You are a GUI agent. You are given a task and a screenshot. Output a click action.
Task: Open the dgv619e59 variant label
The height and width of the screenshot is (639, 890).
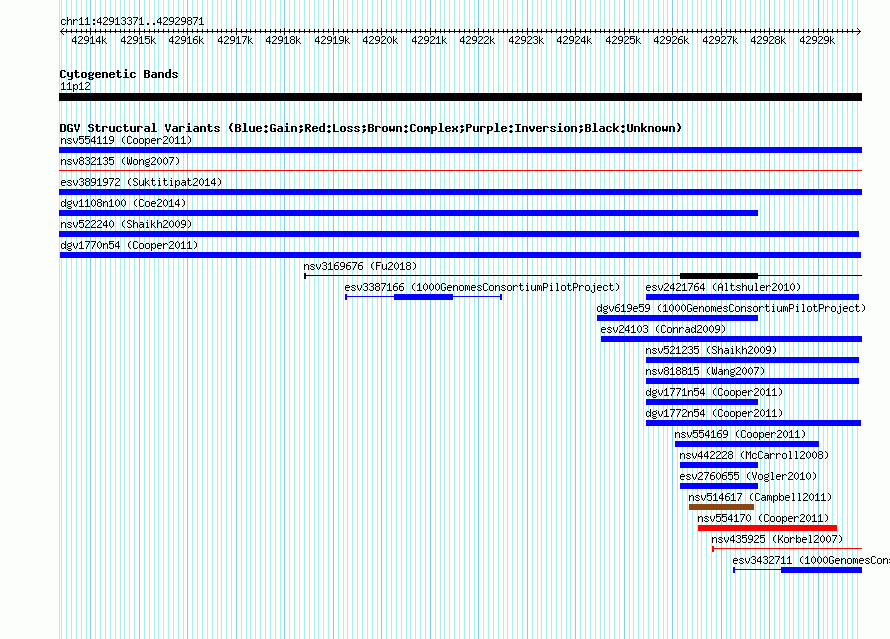[x=731, y=308]
